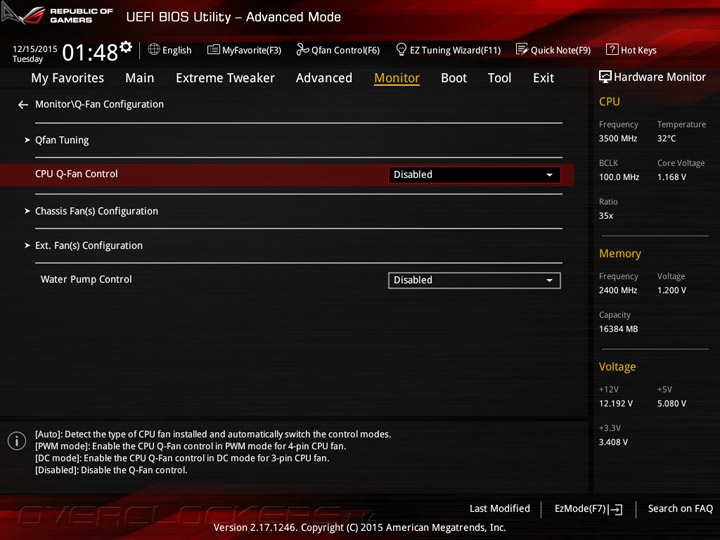
Task: Click Memory voltage 1.200 V
Action: pos(671,290)
